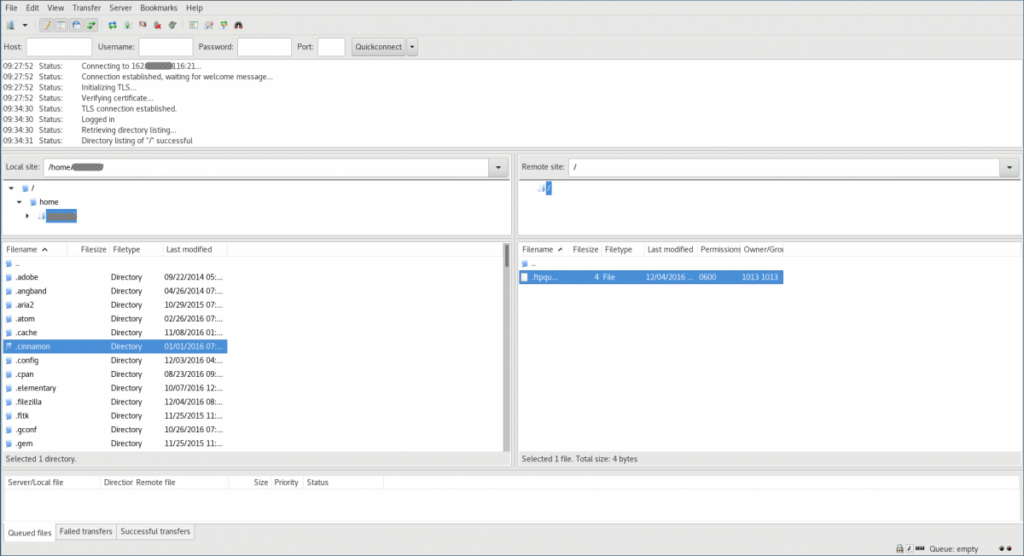Sort local files by Filesize header
The width and height of the screenshot is (1024, 556).
[88, 250]
